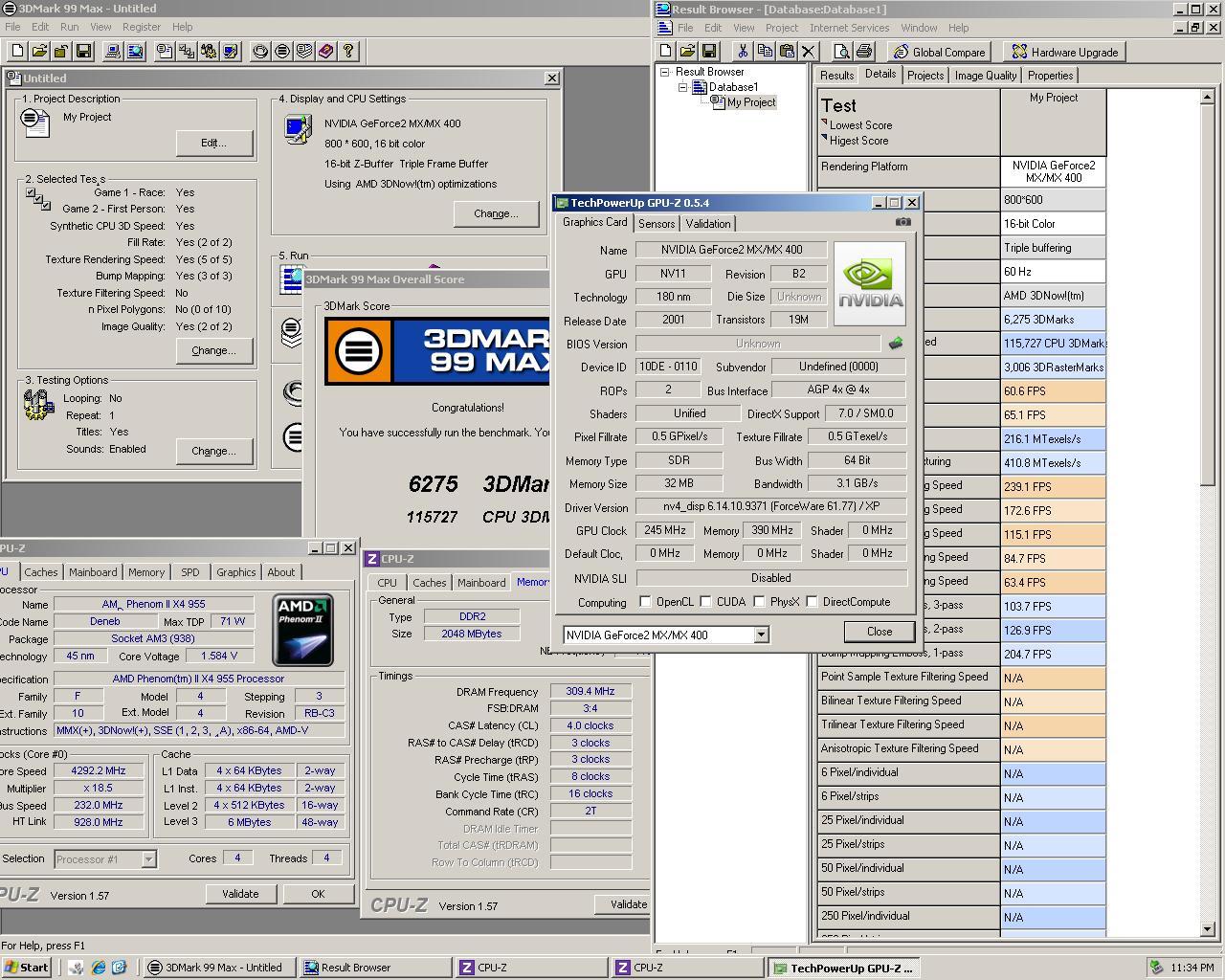Click the GPU-Z BIOS save chip icon
The image size is (1225, 980).
896,344
